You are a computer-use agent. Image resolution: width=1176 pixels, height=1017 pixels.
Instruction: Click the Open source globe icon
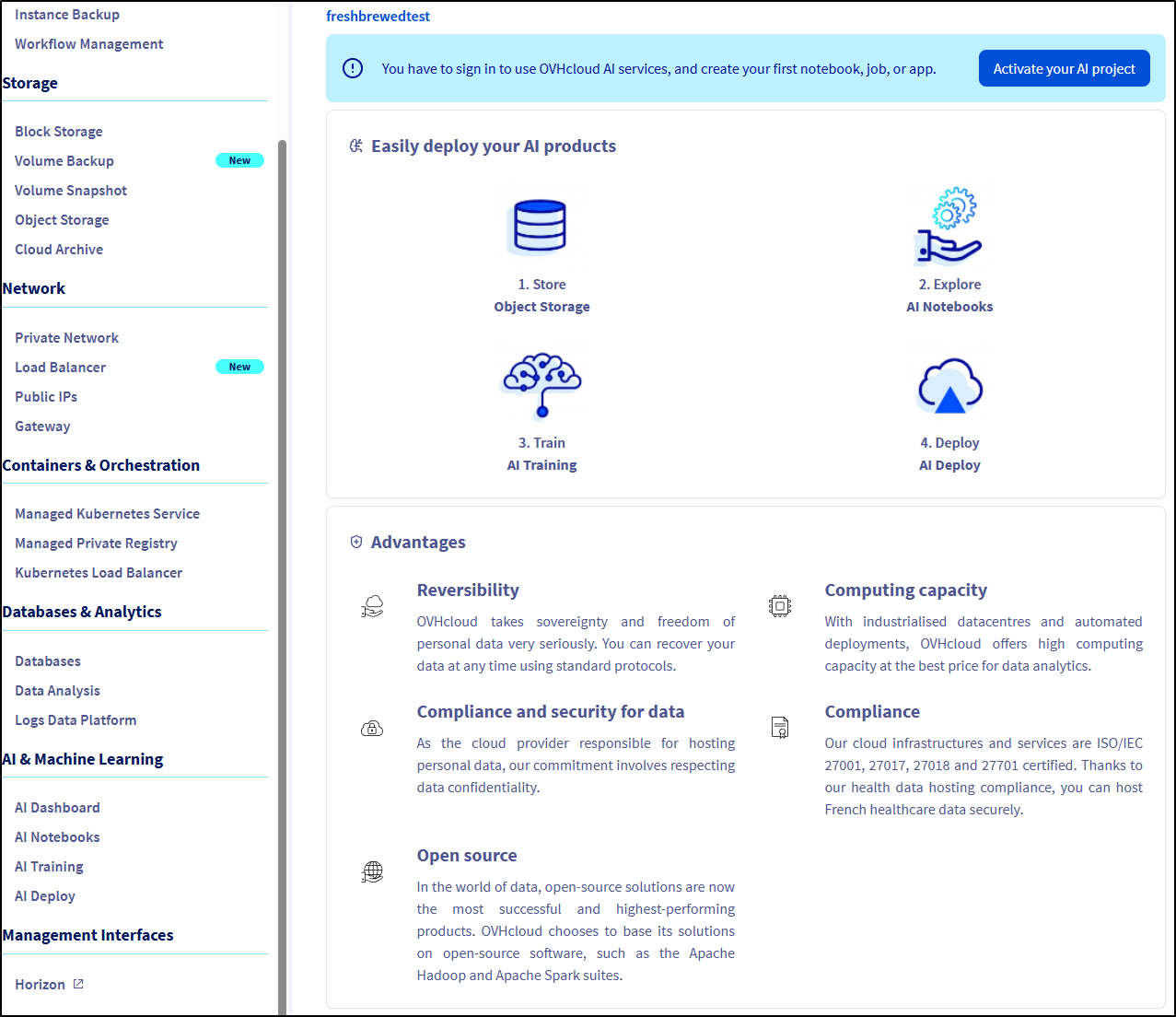[x=372, y=871]
